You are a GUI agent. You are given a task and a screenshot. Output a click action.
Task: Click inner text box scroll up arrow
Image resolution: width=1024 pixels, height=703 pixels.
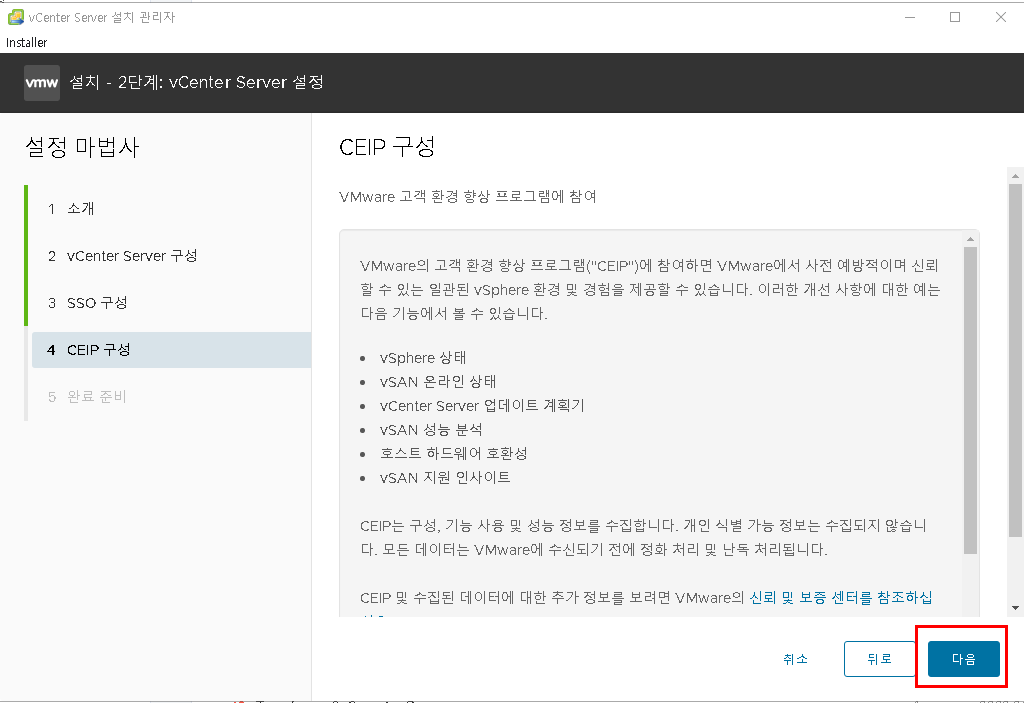coord(970,239)
